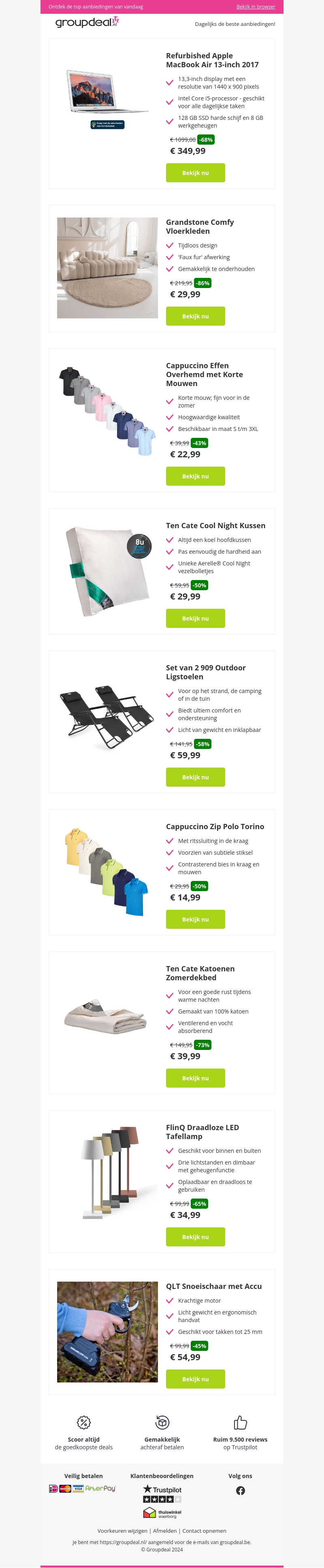The width and height of the screenshot is (324, 1568).
Task: Open the Facebook icon under Volg ons
Action: pos(241,1491)
